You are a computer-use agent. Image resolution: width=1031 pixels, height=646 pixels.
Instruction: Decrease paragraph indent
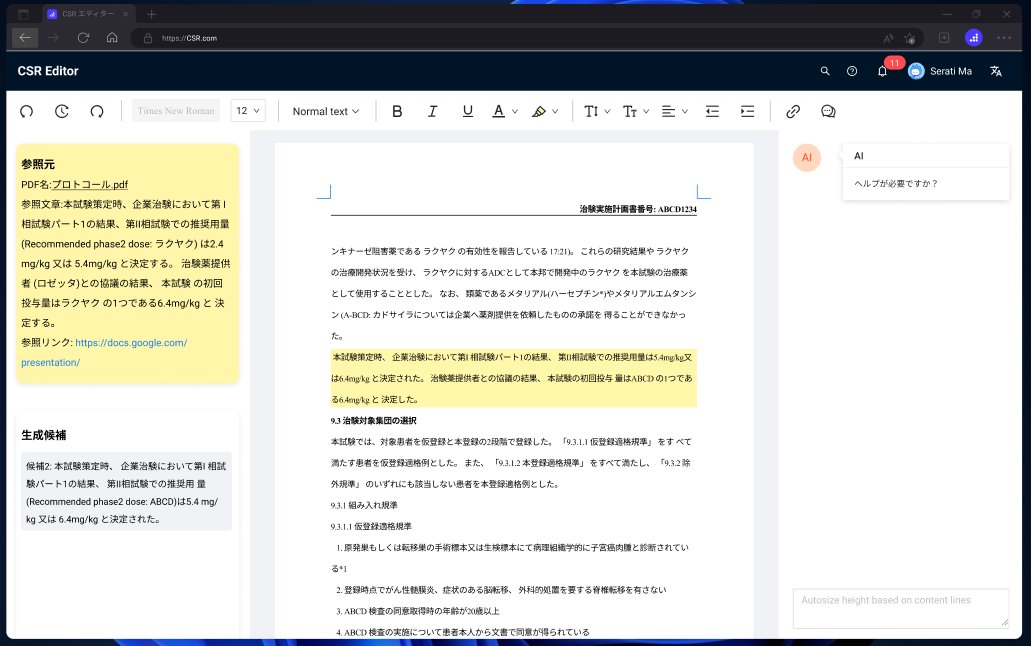[712, 111]
